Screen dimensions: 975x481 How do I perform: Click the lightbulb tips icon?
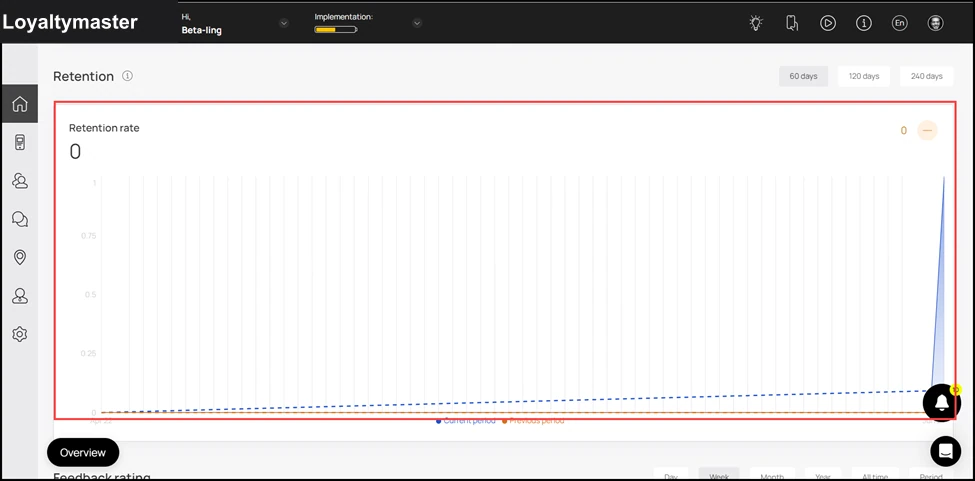point(756,23)
